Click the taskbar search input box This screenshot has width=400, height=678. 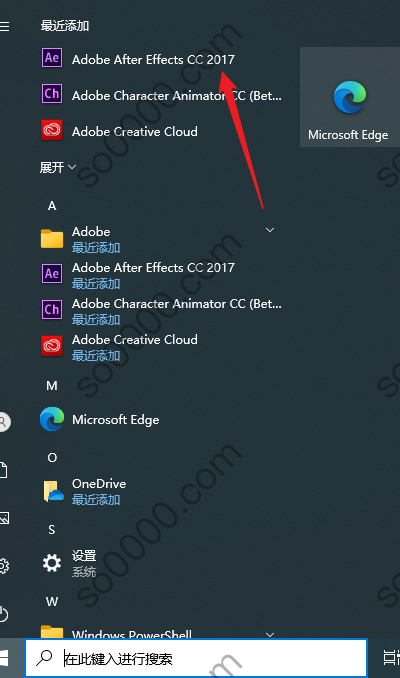[196, 658]
